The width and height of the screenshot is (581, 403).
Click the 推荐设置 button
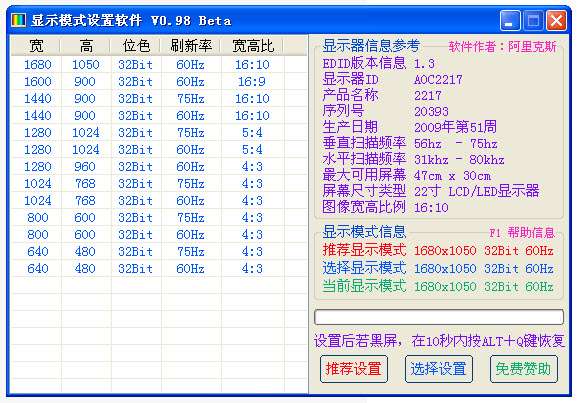coord(354,369)
